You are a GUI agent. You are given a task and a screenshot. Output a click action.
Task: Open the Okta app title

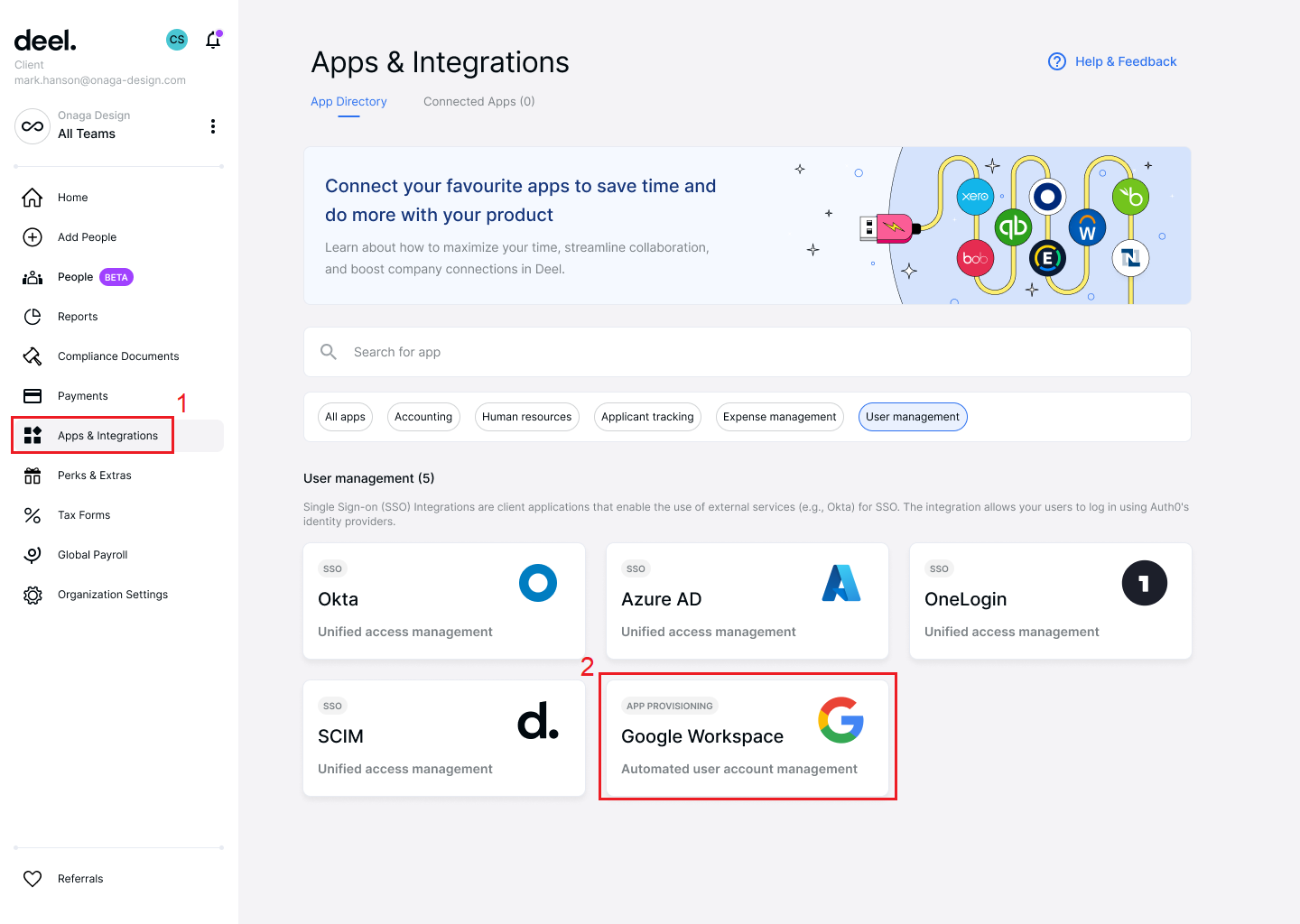[x=339, y=599]
